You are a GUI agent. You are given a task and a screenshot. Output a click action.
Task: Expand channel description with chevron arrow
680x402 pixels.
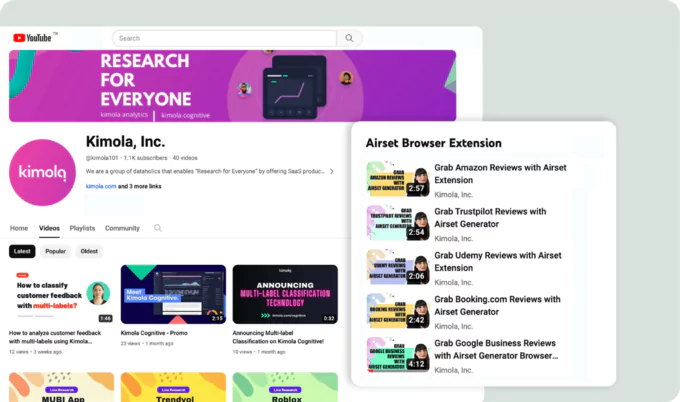pos(331,171)
